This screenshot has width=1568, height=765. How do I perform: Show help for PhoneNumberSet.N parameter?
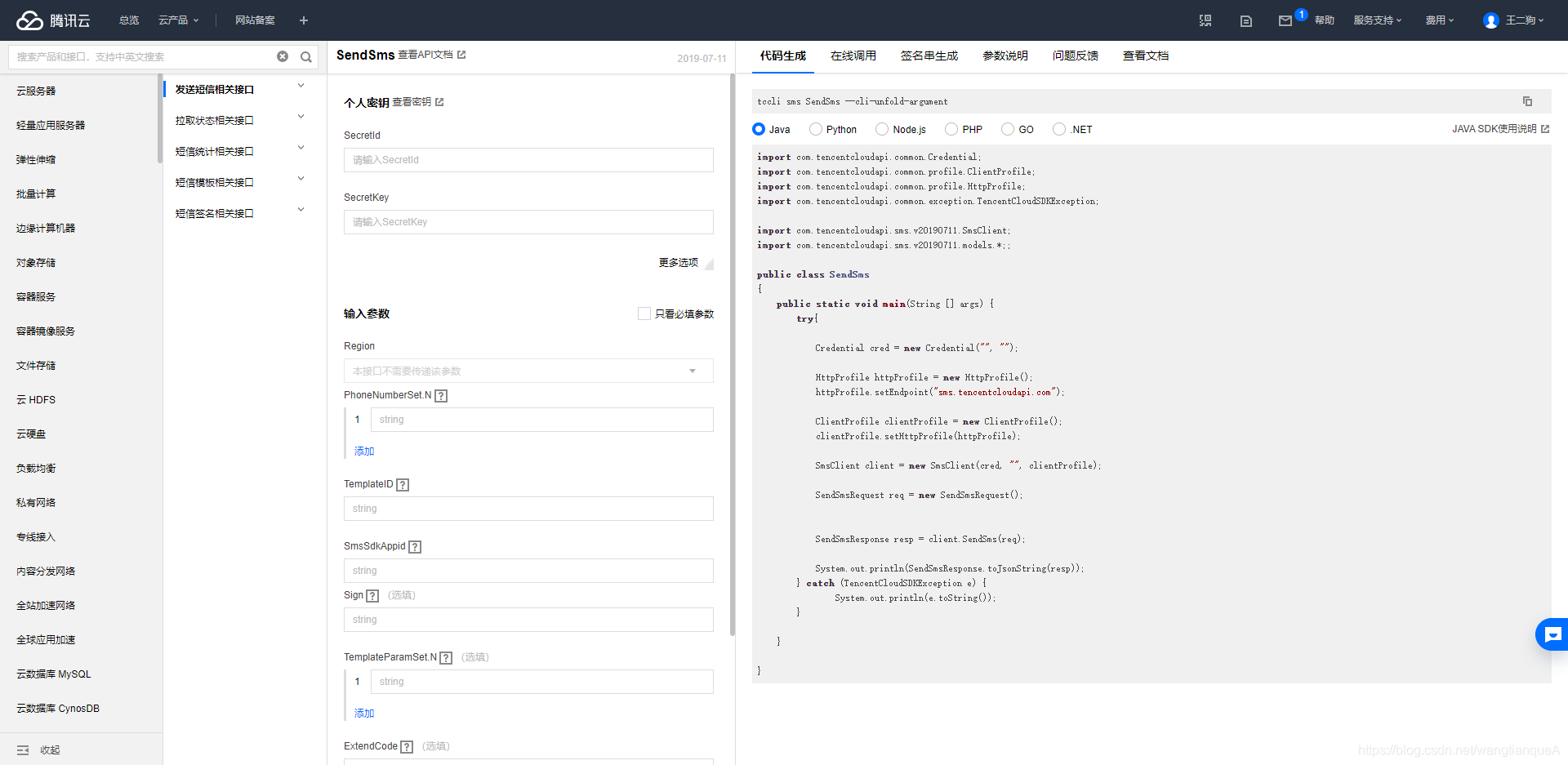pos(441,396)
